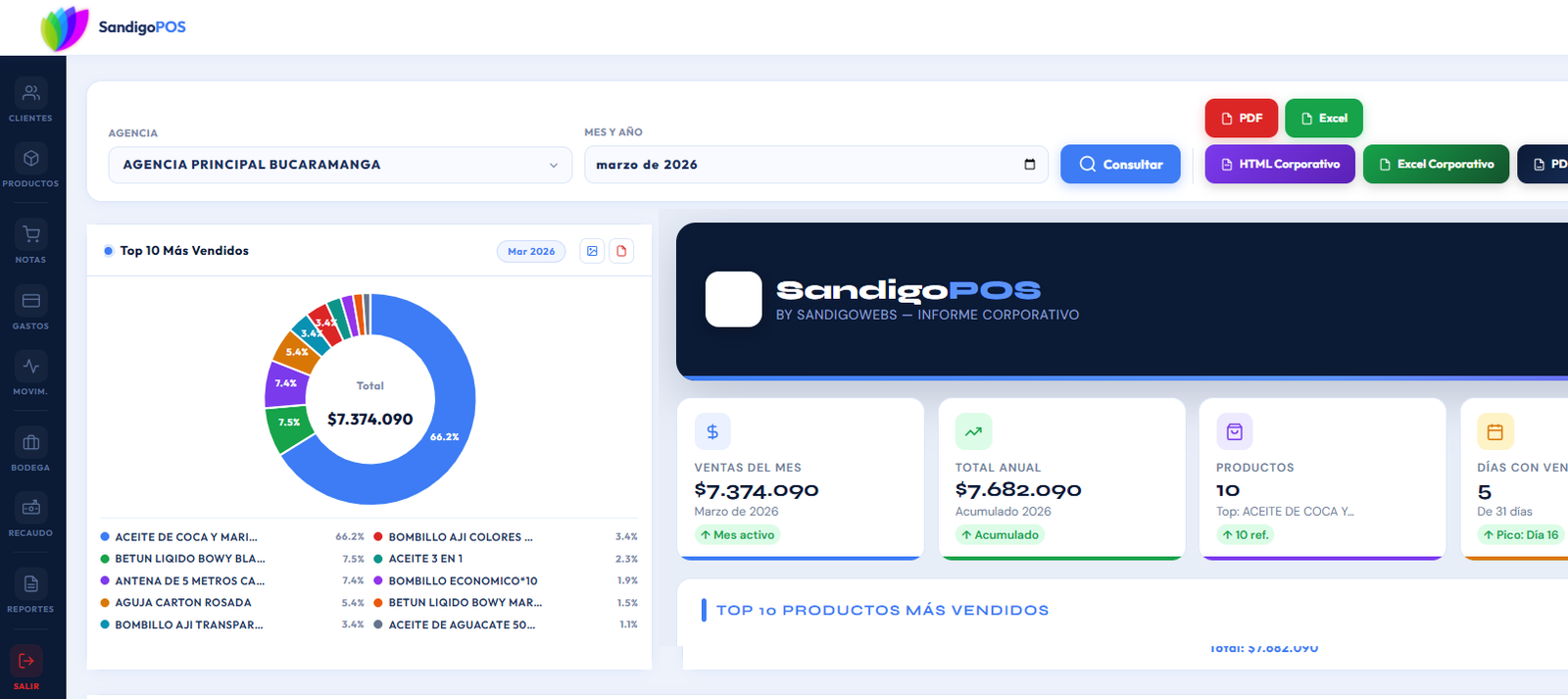
Task: Click the $7.682.090 Total Anual value
Action: pos(1018,490)
